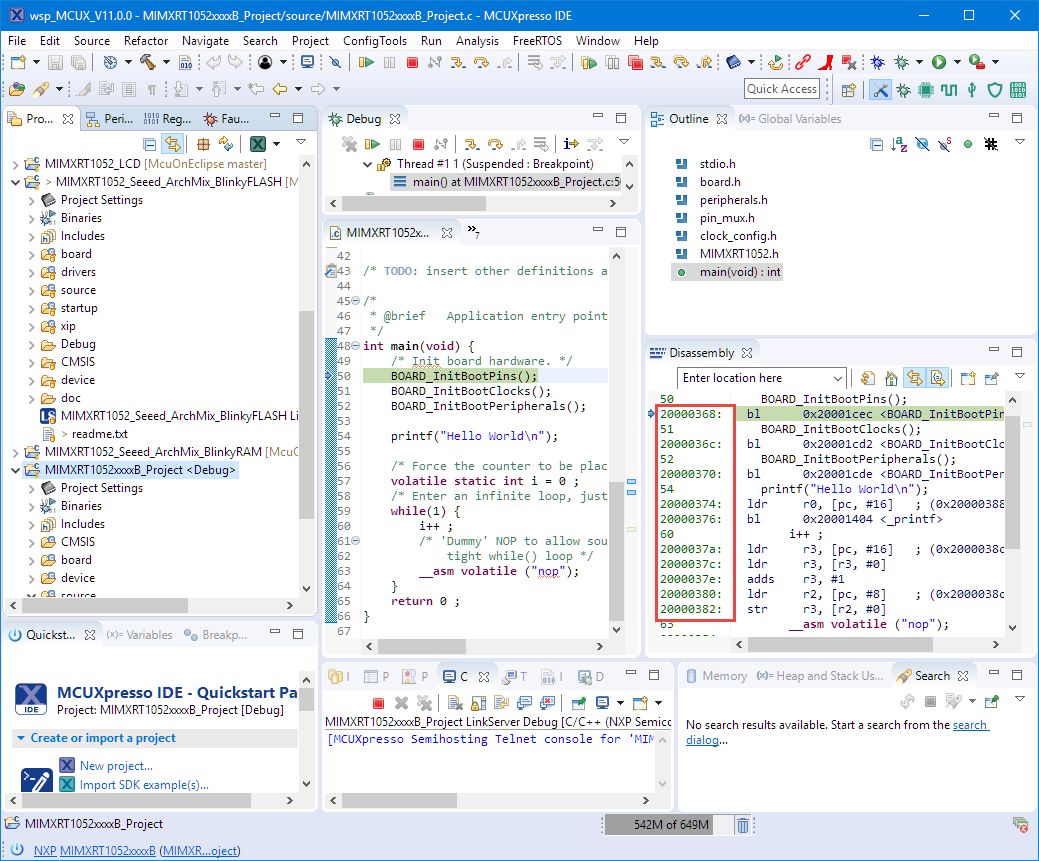Screen dimensions: 1039x861
Task: Click the hammer Build icon
Action: point(148,62)
